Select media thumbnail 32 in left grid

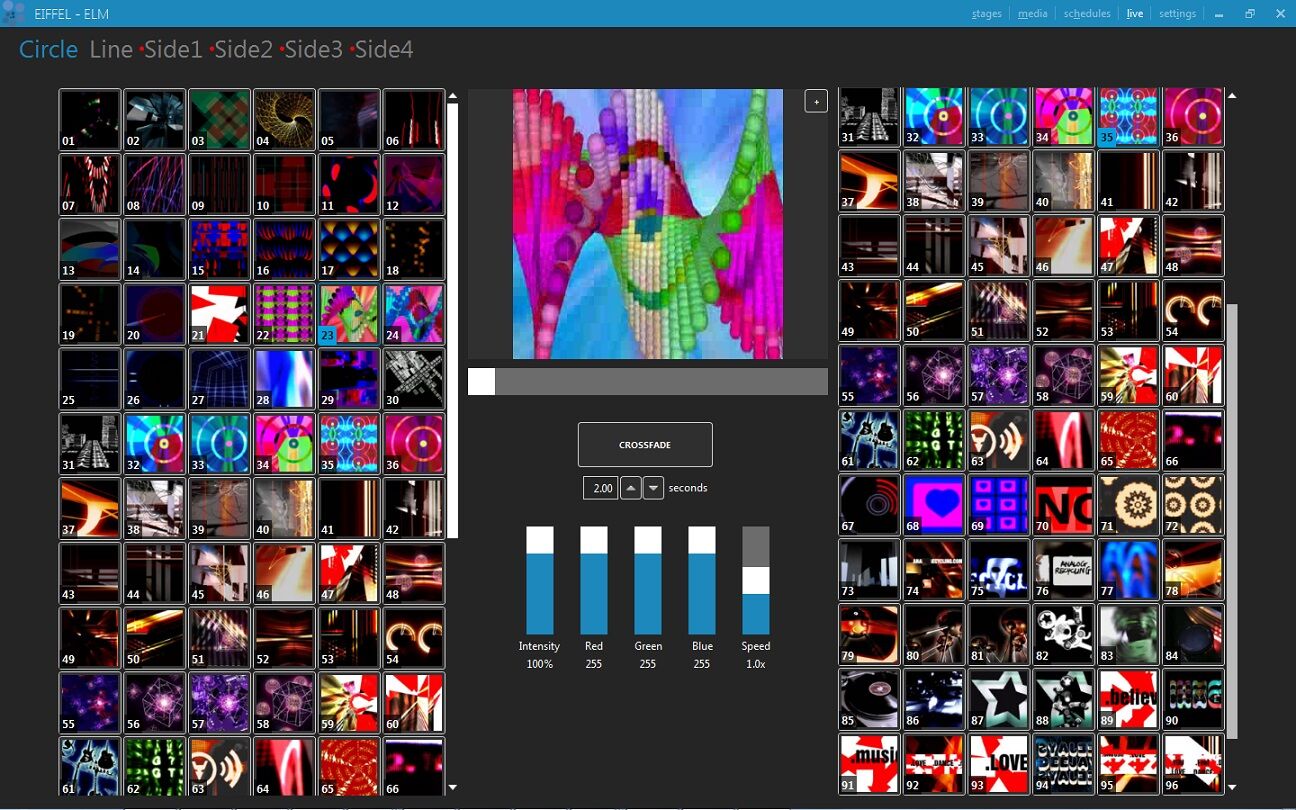point(155,444)
